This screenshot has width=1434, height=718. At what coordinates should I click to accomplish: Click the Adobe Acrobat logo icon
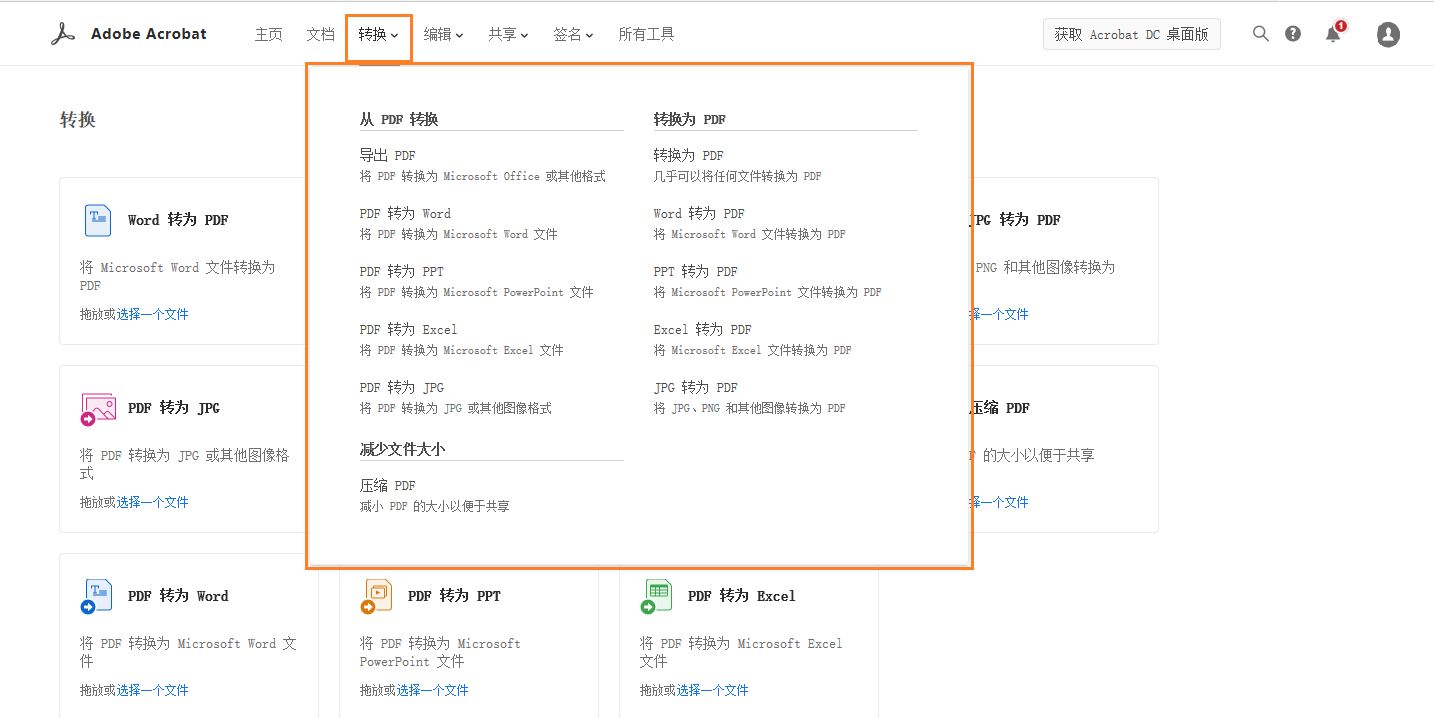[63, 34]
